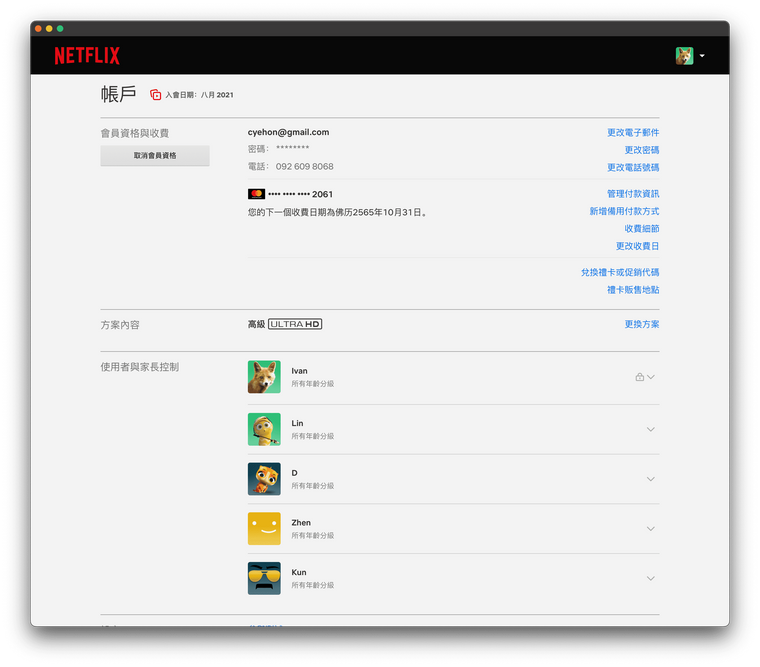This screenshot has height=667, width=760.
Task: Click the red member-since icon
Action: (155, 95)
